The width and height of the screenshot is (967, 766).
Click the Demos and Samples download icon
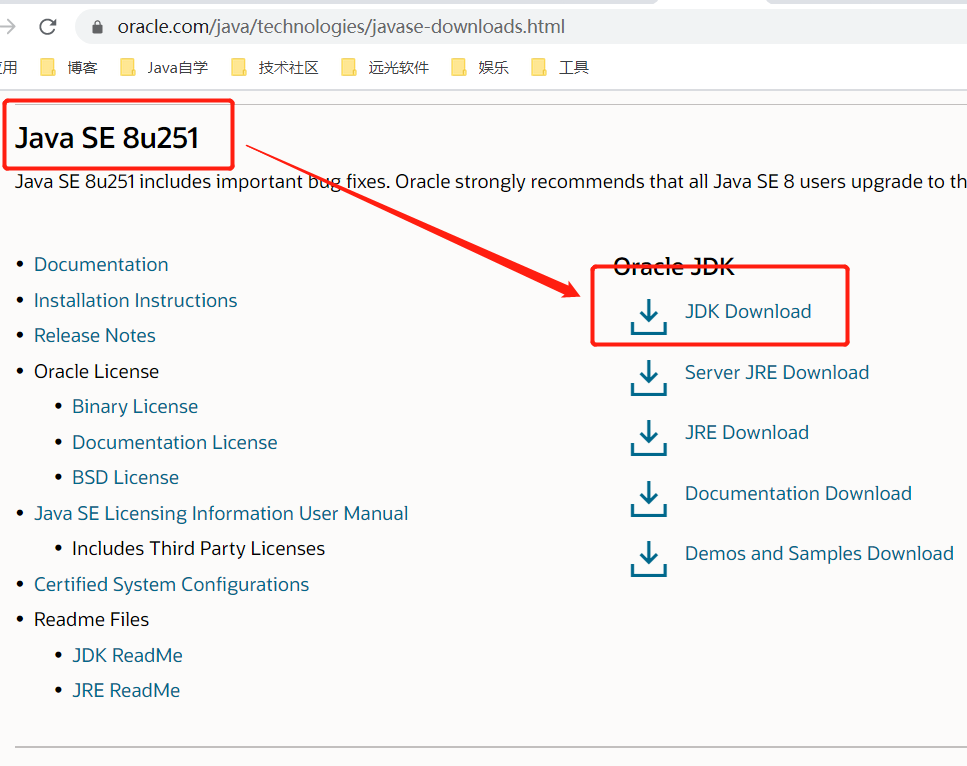(x=648, y=559)
